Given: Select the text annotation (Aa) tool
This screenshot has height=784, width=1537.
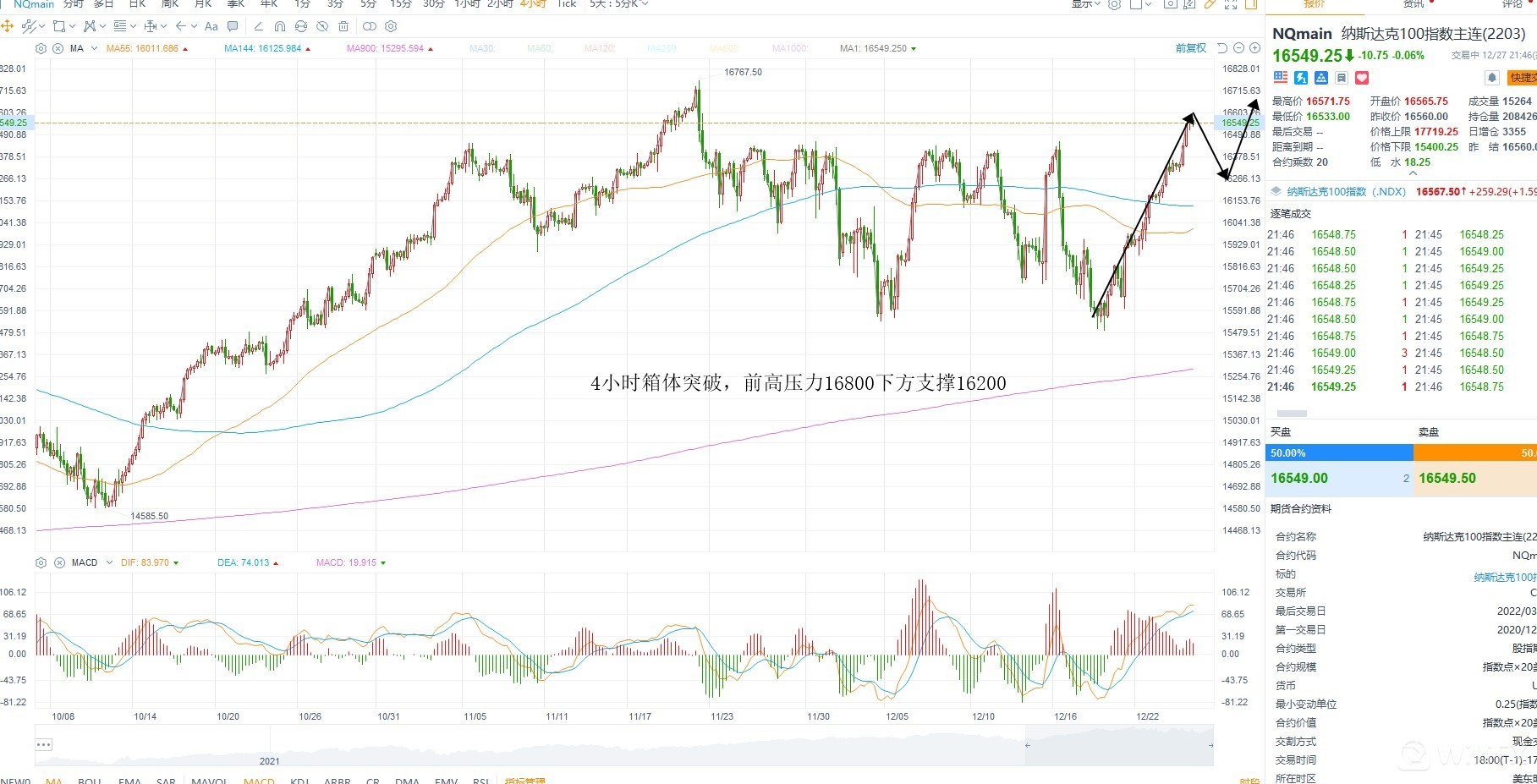Looking at the screenshot, I should click(x=211, y=26).
